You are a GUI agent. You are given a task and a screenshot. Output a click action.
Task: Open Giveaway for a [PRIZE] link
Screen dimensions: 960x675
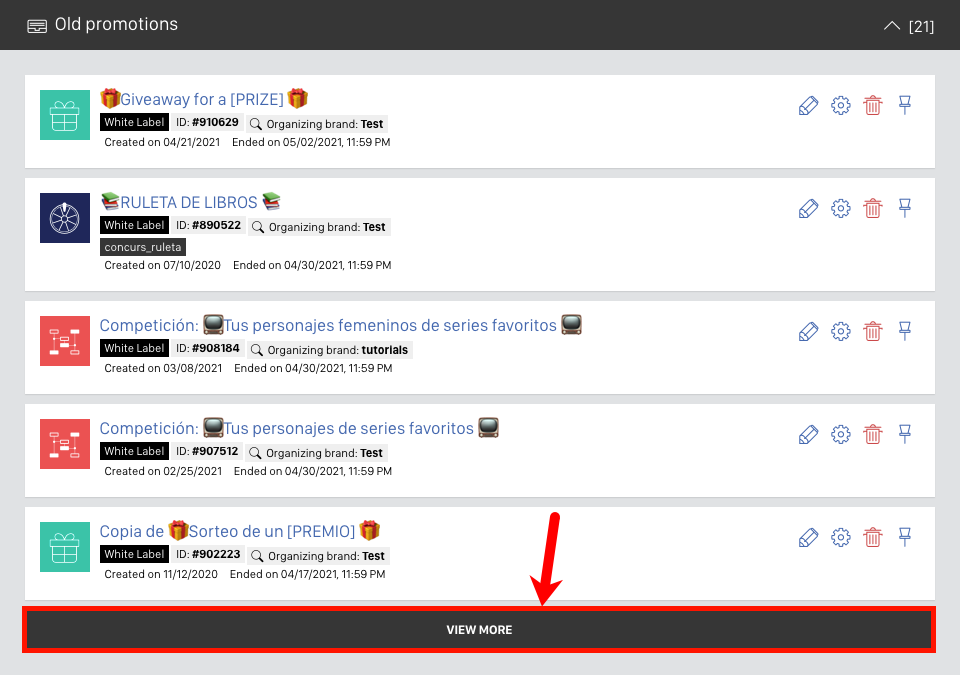204,99
